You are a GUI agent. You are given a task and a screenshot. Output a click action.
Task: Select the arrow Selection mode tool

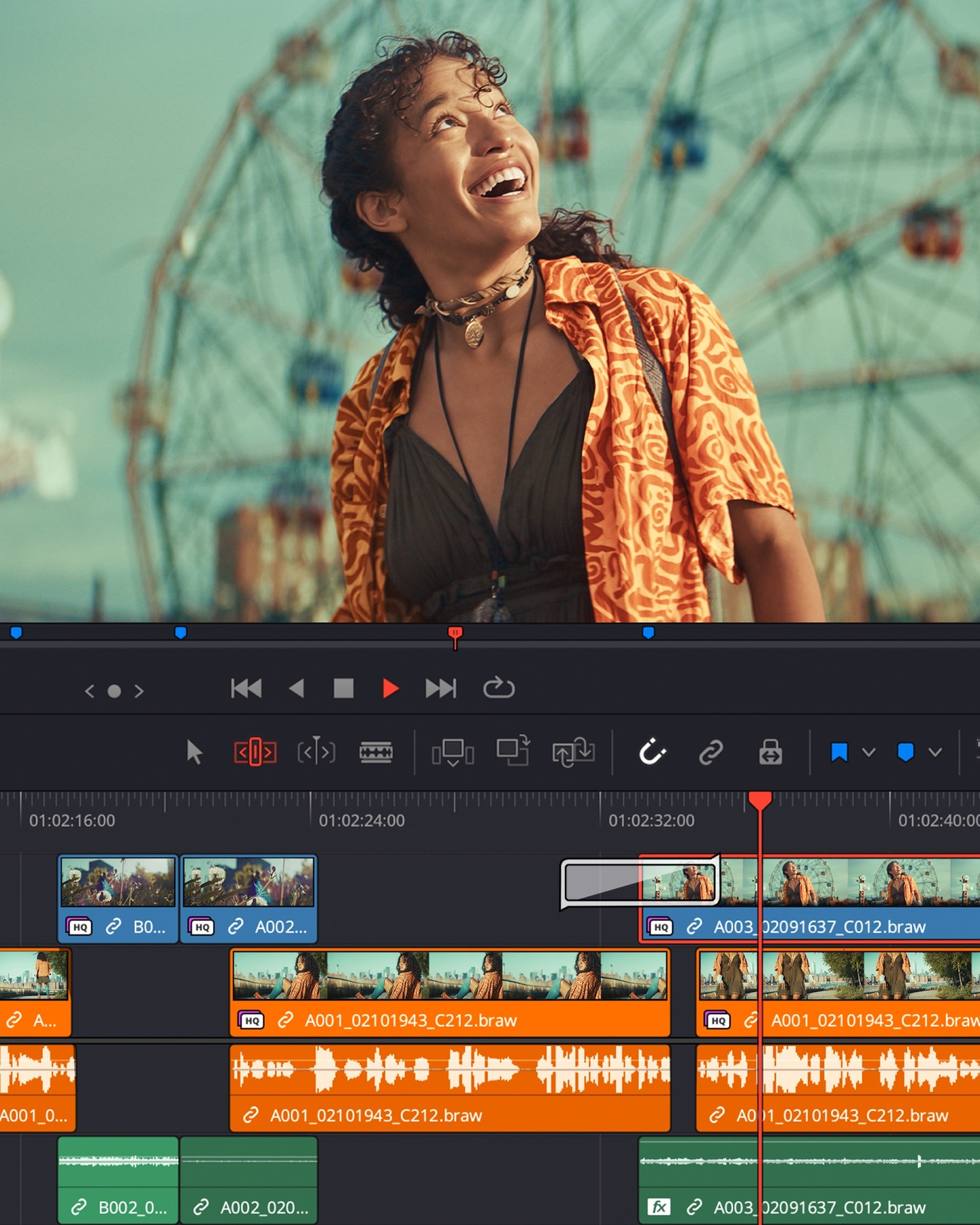click(194, 753)
